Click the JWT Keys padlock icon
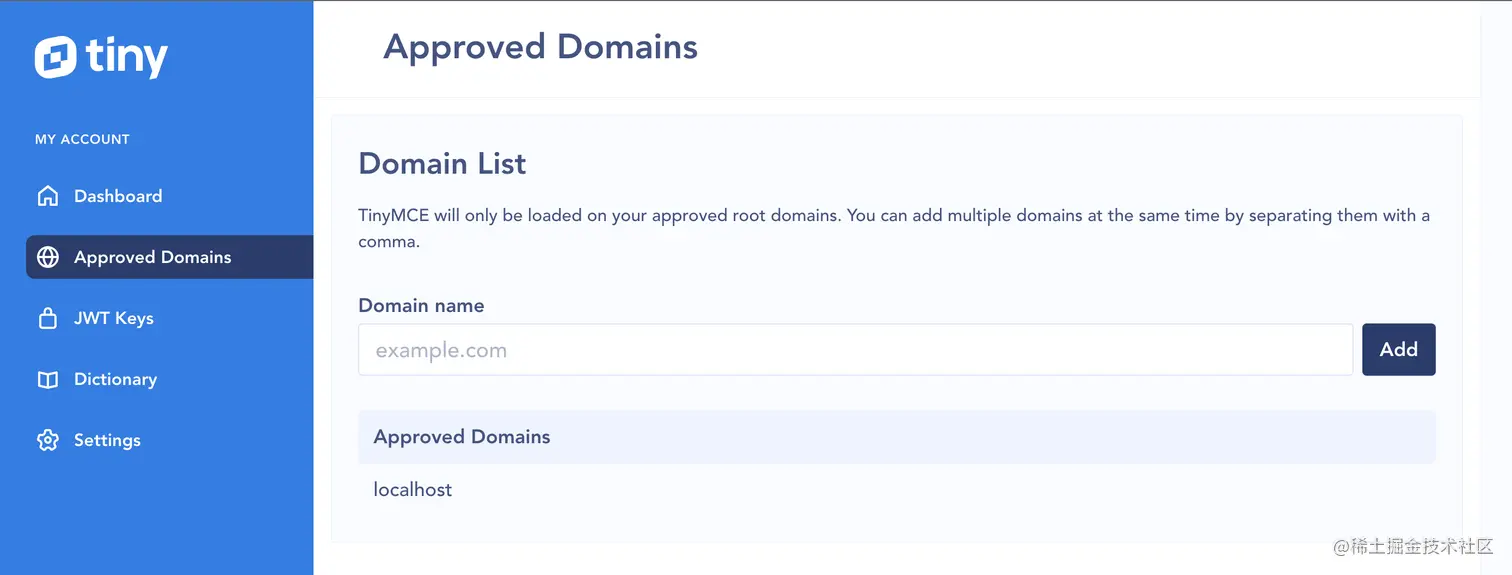The image size is (1512, 575). point(47,319)
